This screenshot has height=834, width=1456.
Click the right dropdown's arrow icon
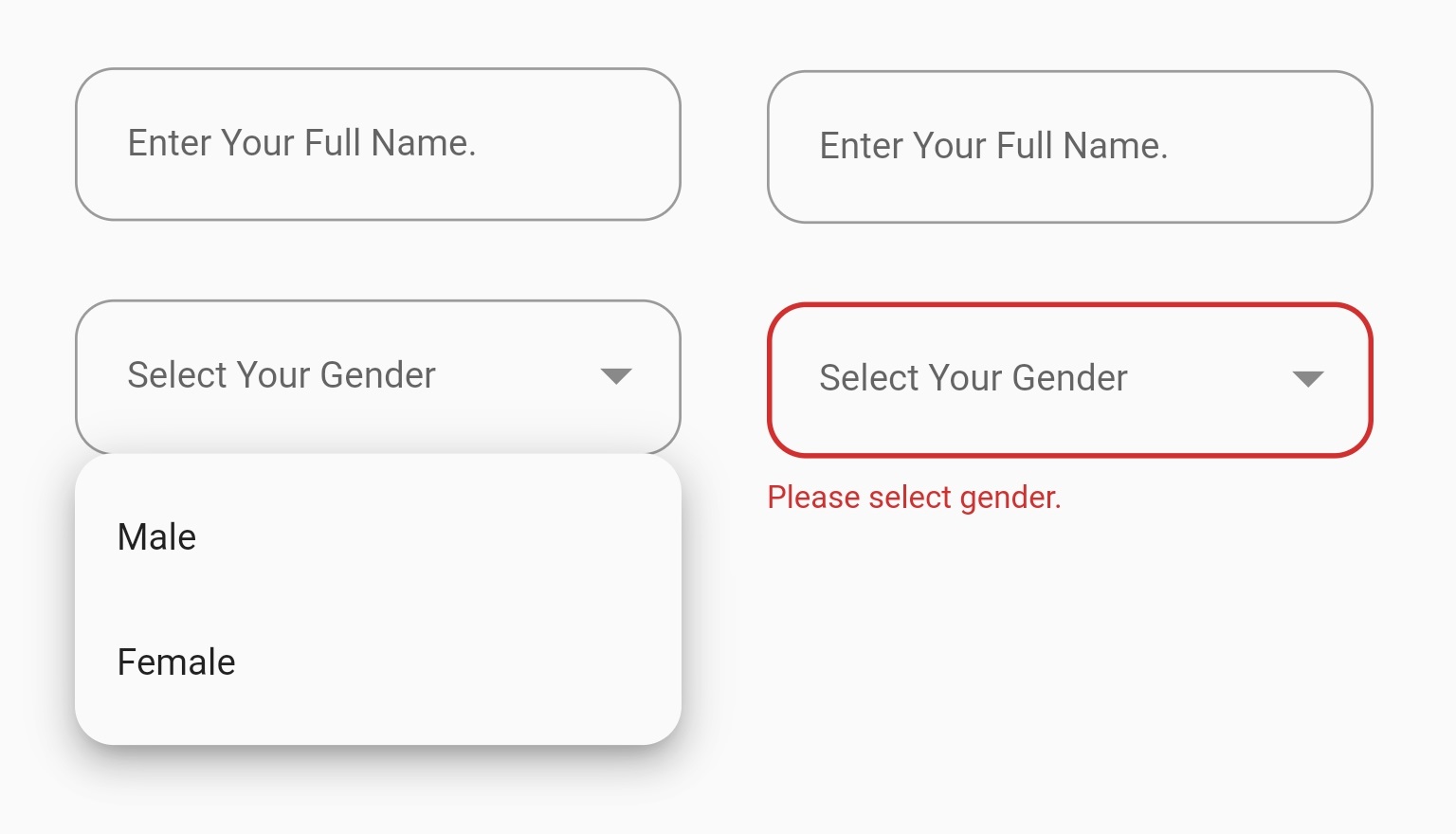click(x=1308, y=379)
